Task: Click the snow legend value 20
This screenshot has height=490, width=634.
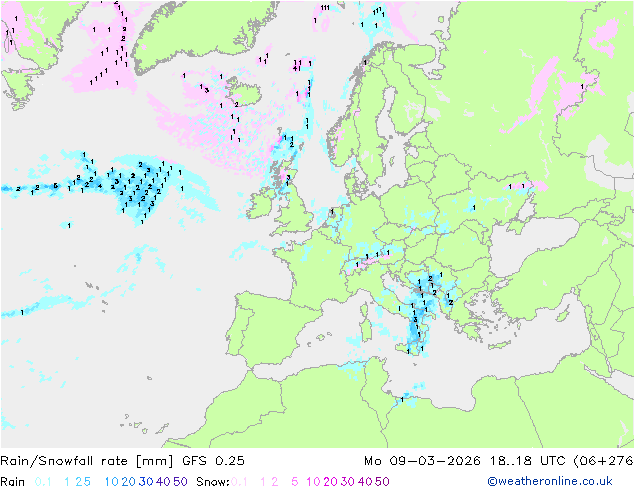Action: pos(330,482)
